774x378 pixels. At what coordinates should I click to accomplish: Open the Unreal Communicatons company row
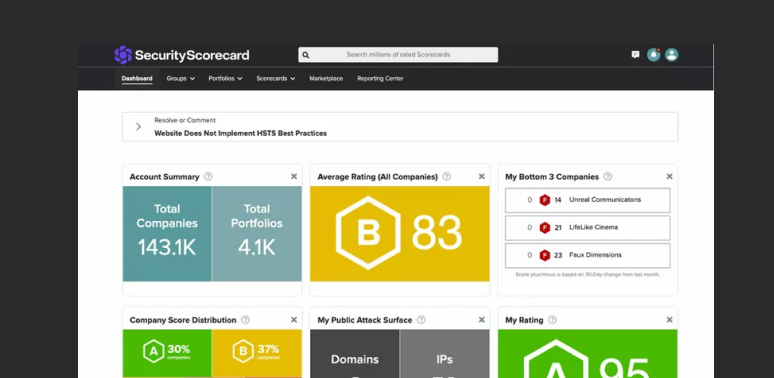(587, 200)
